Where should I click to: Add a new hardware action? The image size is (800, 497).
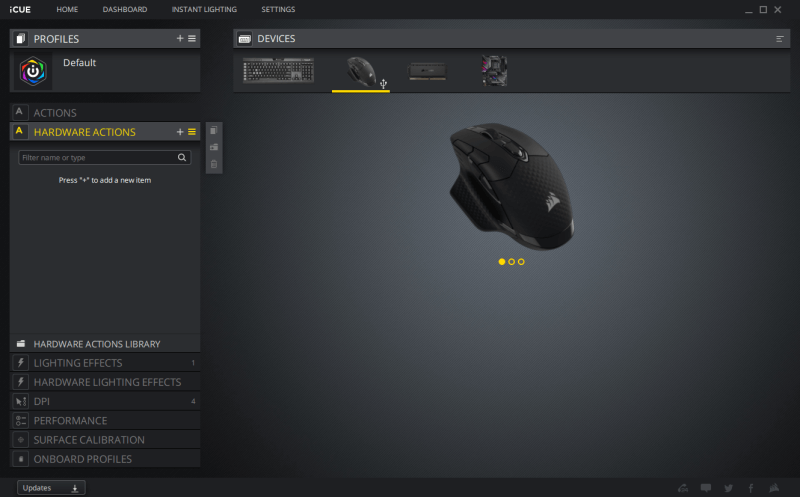pyautogui.click(x=180, y=132)
